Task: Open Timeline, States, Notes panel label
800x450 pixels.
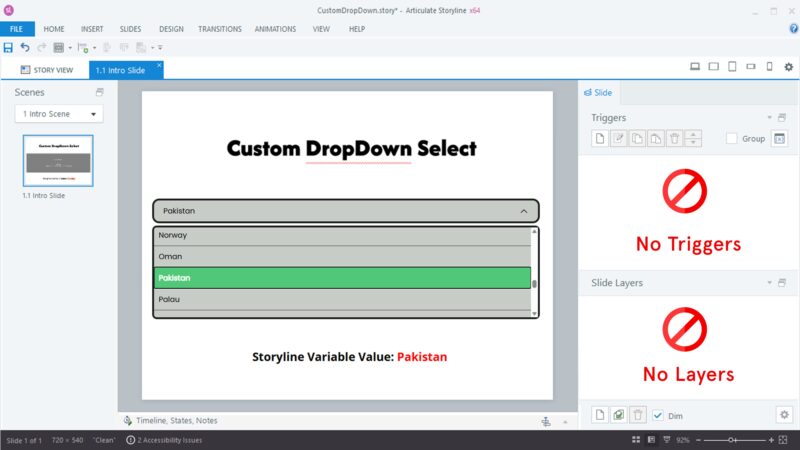Action: point(177,420)
